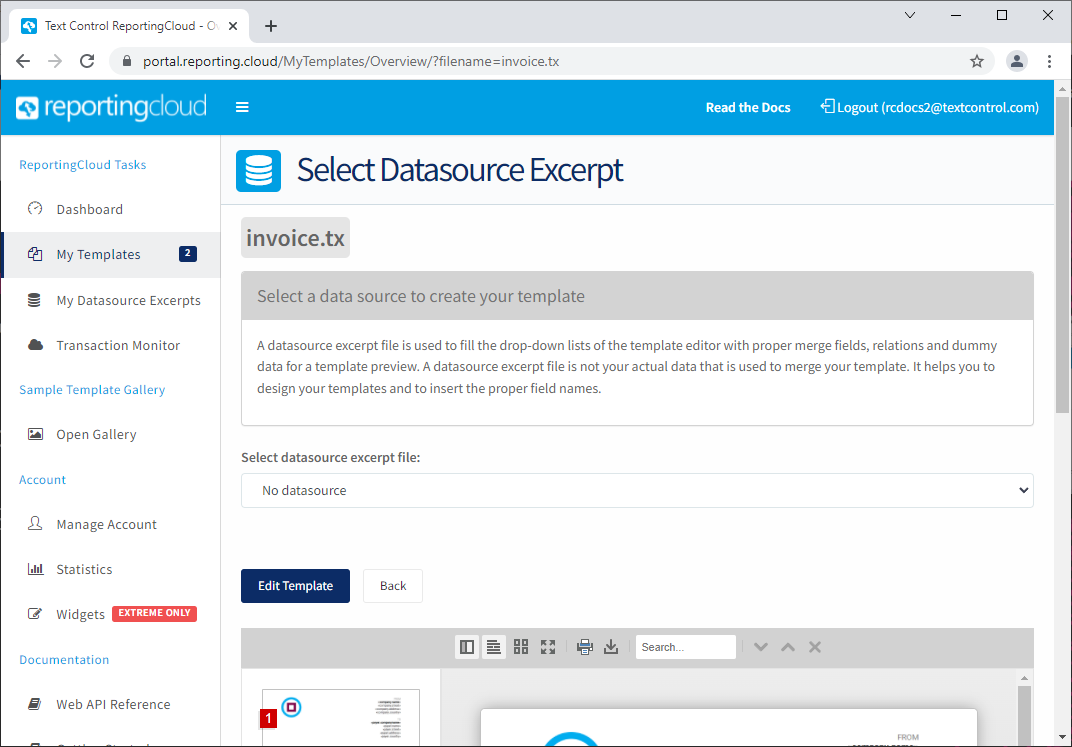Image resolution: width=1072 pixels, height=747 pixels.
Task: Click the Widgets edit icon
Action: (x=35, y=613)
